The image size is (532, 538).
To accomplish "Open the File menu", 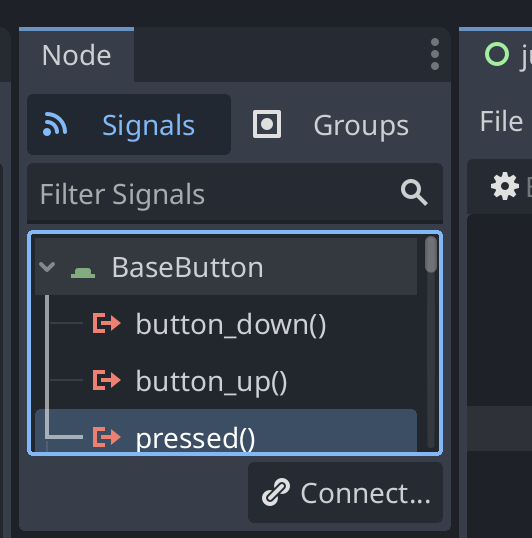I will [501, 121].
